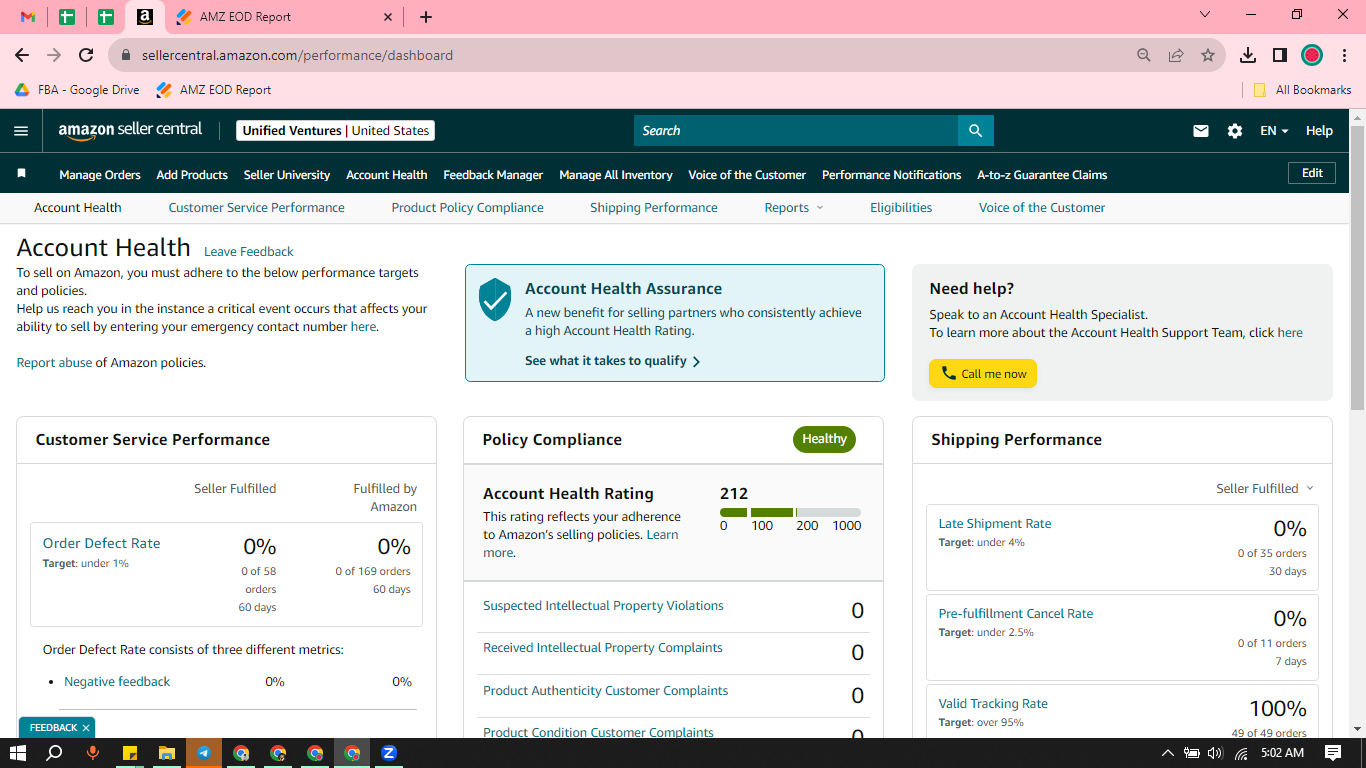Viewport: 1366px width, 768px height.
Task: Open the Seller Fulfilled dropdown in Shipping Performance
Action: coord(1265,489)
